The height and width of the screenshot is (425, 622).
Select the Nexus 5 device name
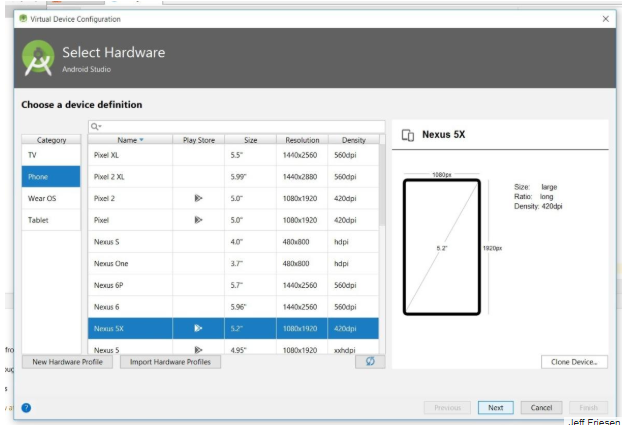(x=106, y=350)
